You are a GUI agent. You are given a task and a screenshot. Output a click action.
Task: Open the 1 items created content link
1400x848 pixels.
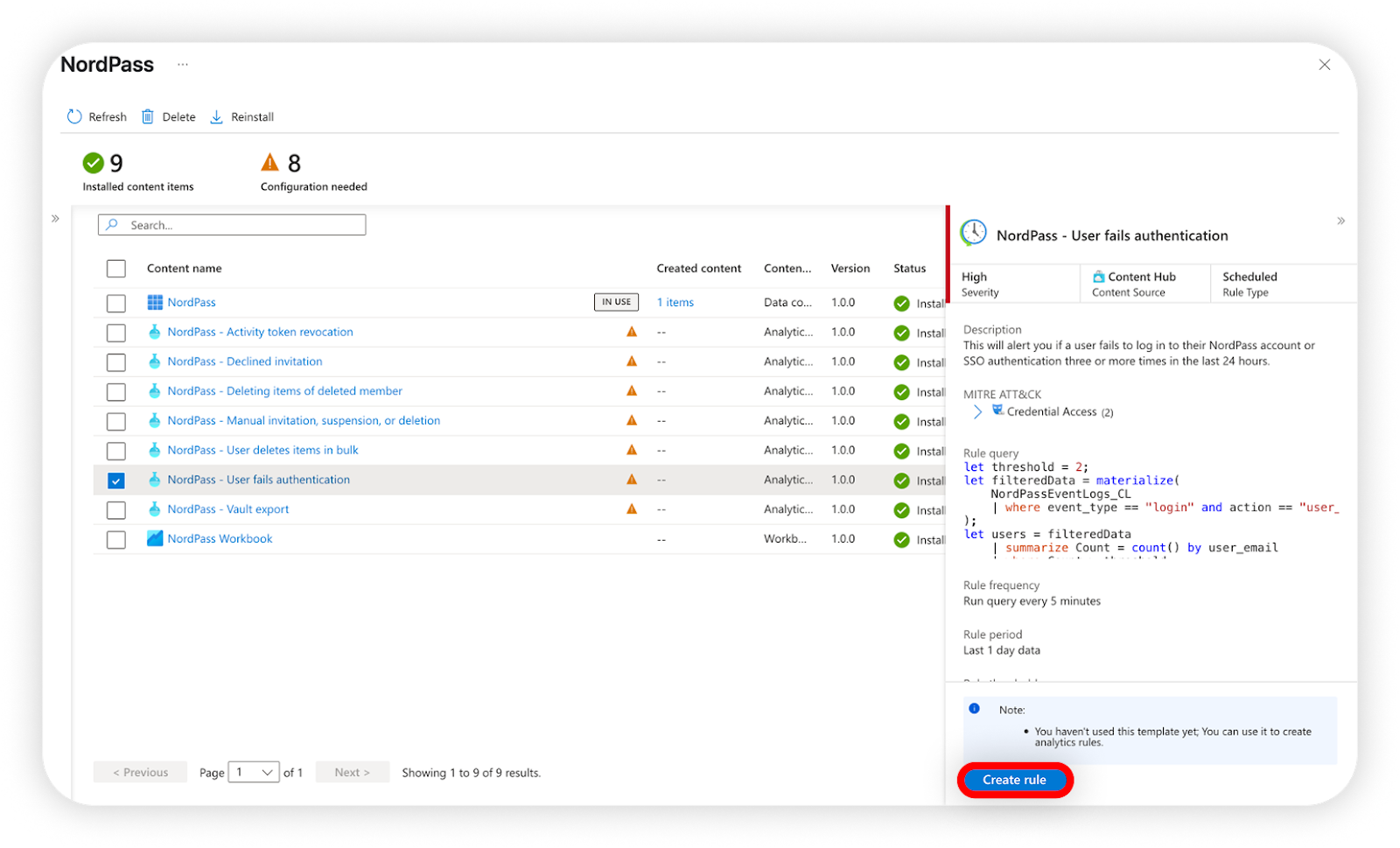pos(675,303)
